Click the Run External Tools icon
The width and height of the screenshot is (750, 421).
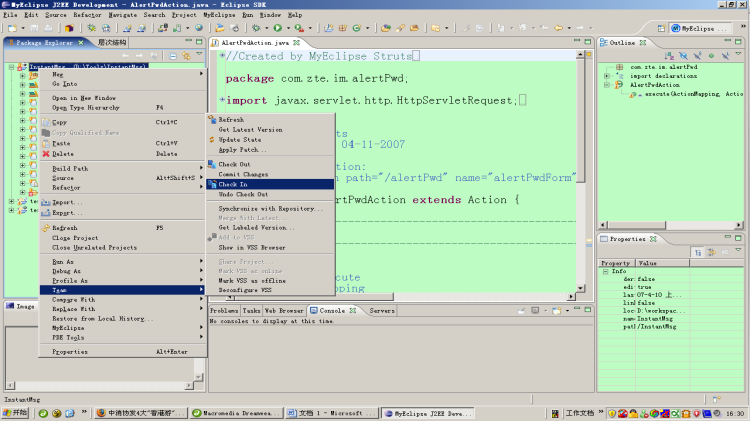(x=299, y=28)
